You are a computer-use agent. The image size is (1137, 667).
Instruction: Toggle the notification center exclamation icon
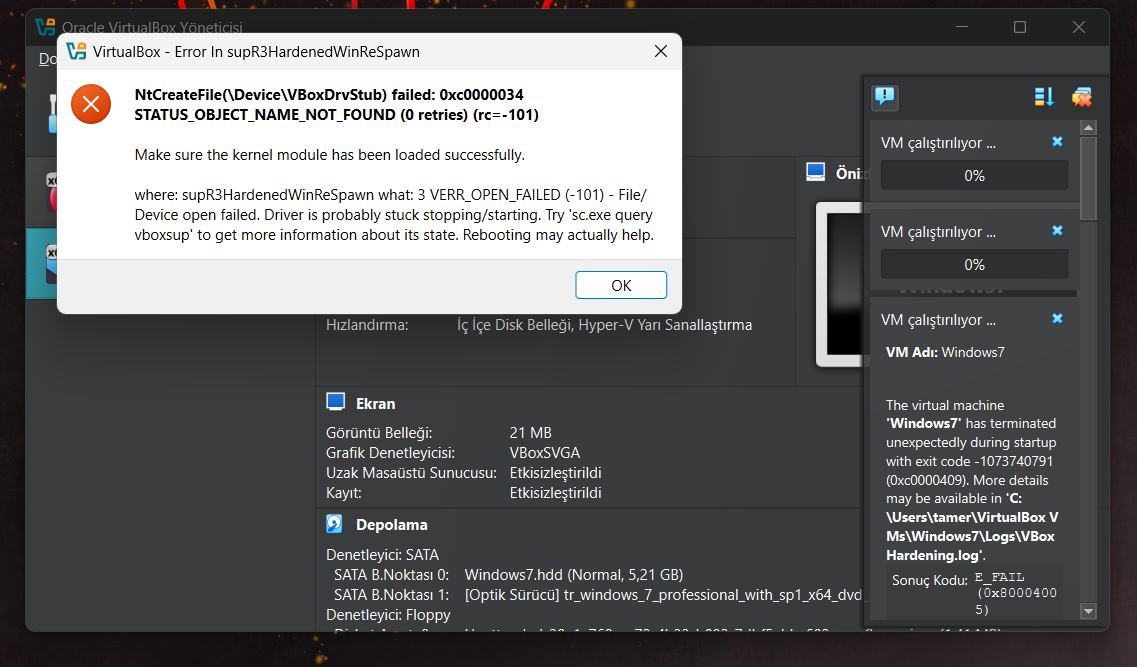coord(885,96)
